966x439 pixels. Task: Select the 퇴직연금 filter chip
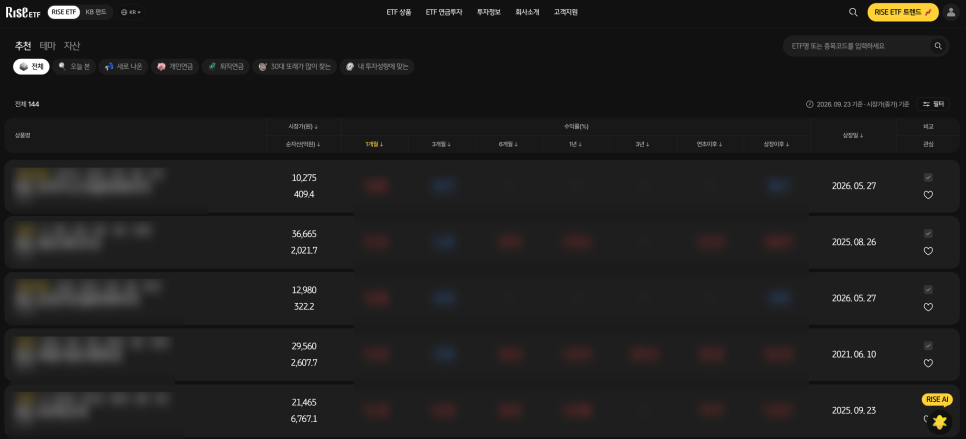(x=225, y=66)
